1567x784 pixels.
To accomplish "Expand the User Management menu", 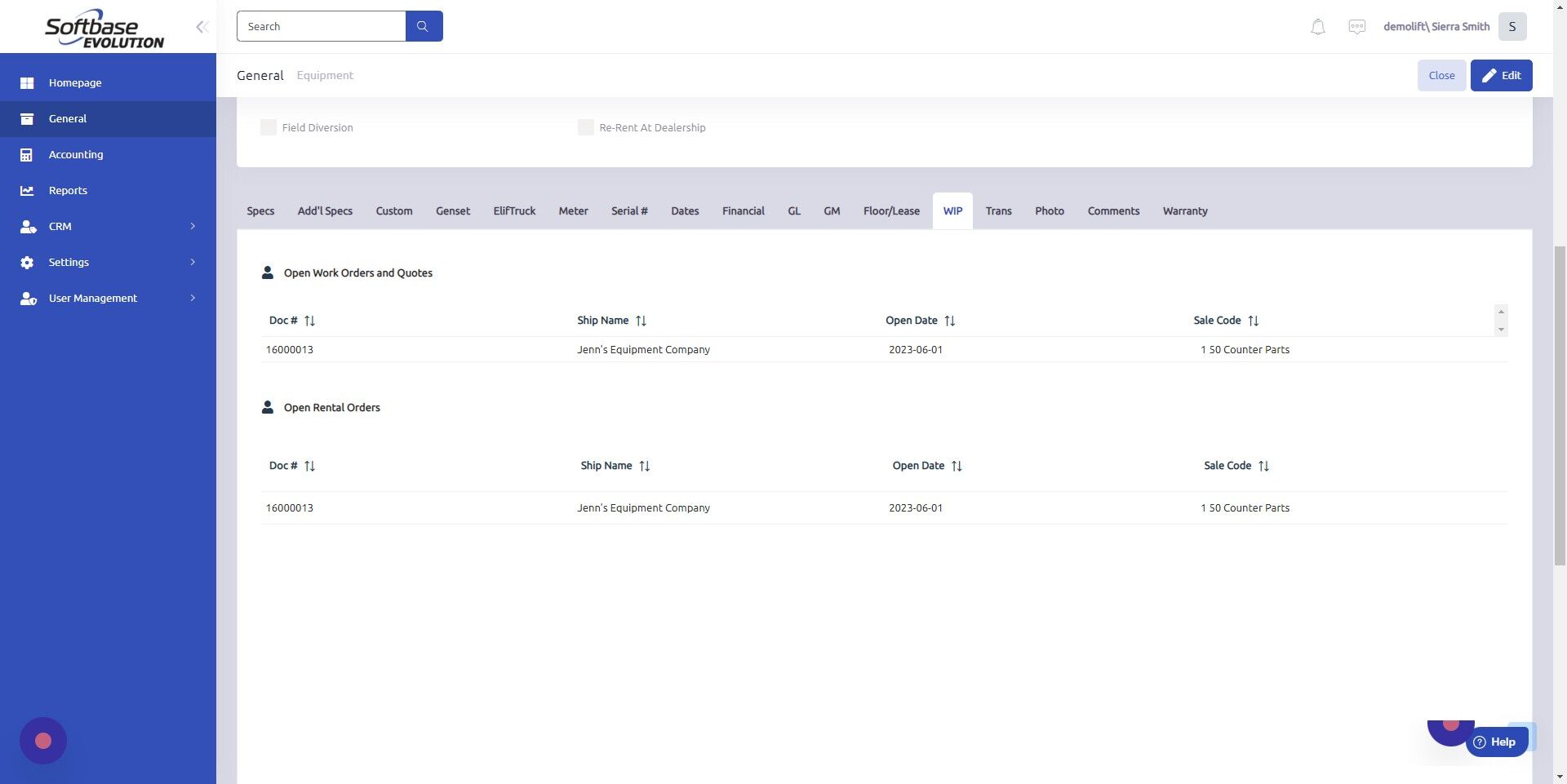I will coord(92,298).
